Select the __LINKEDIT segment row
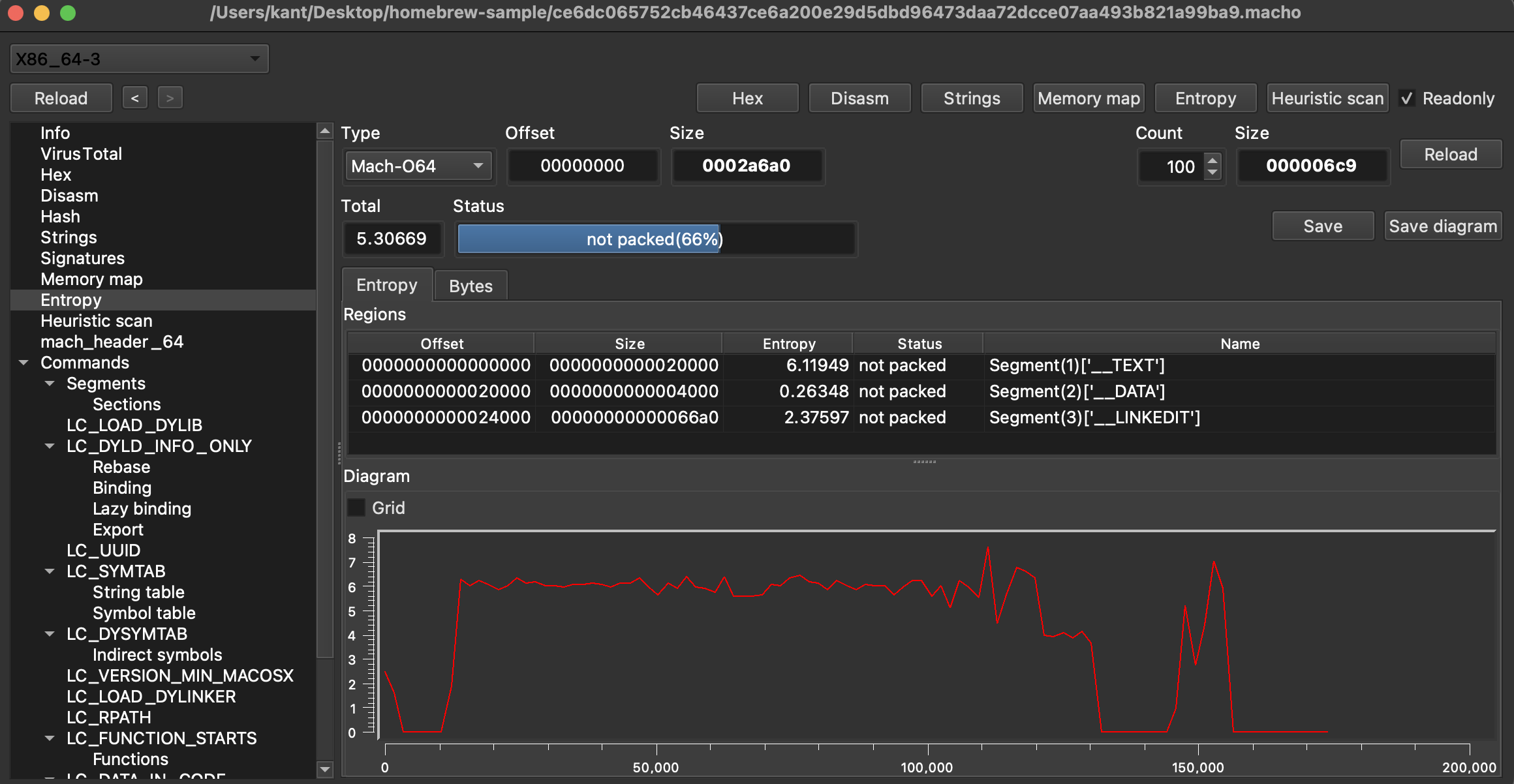The image size is (1514, 784). 921,417
